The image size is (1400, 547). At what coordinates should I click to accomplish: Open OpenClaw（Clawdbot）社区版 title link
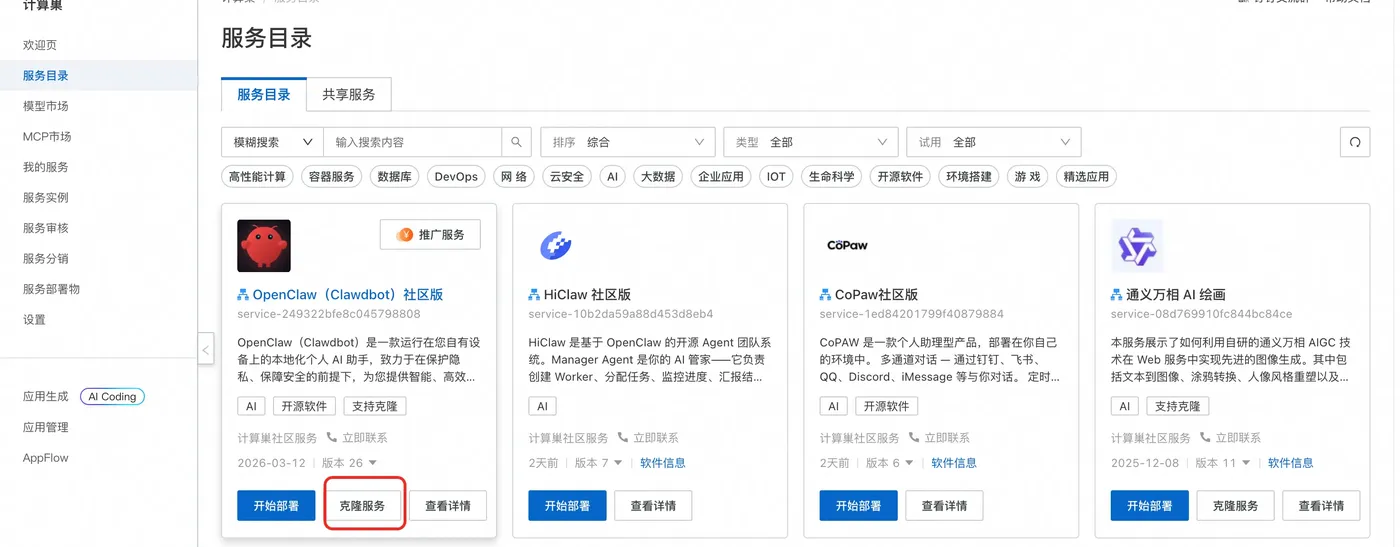tap(348, 295)
